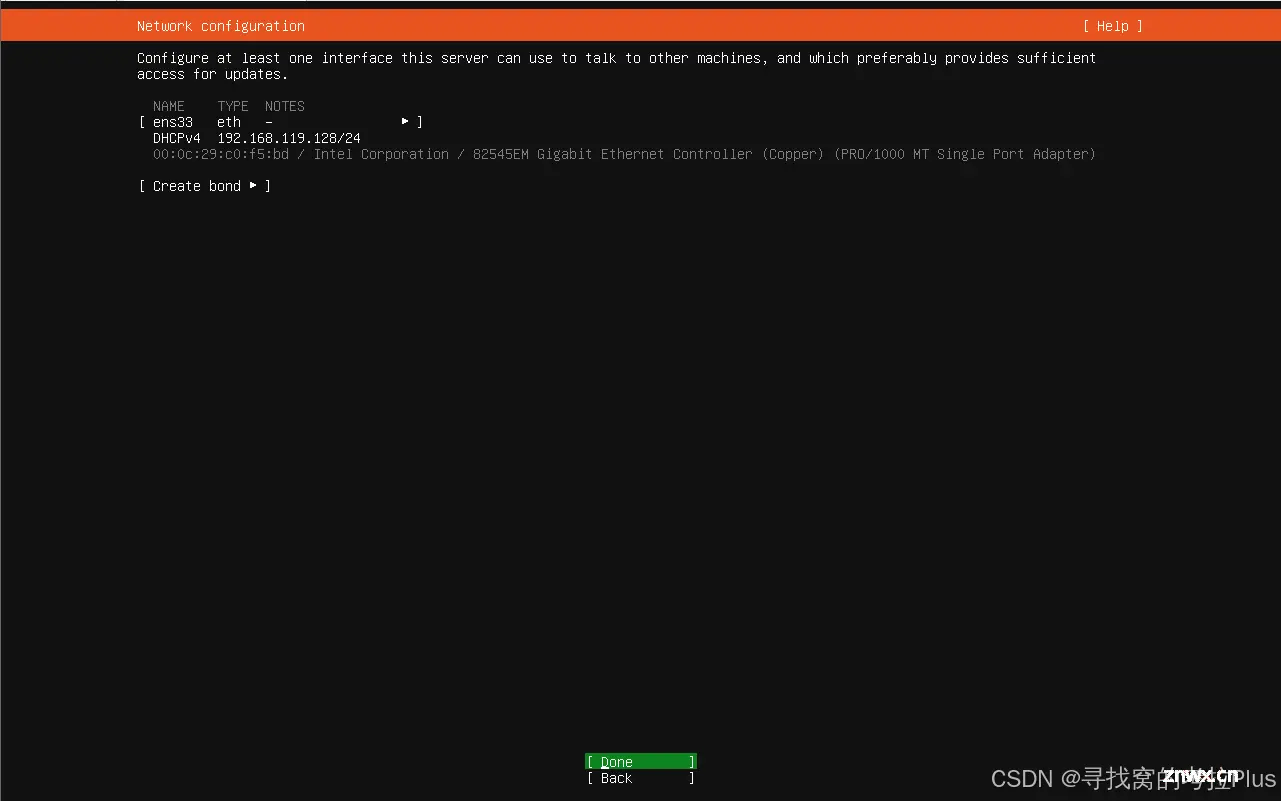Click the NAME column header

tap(169, 106)
